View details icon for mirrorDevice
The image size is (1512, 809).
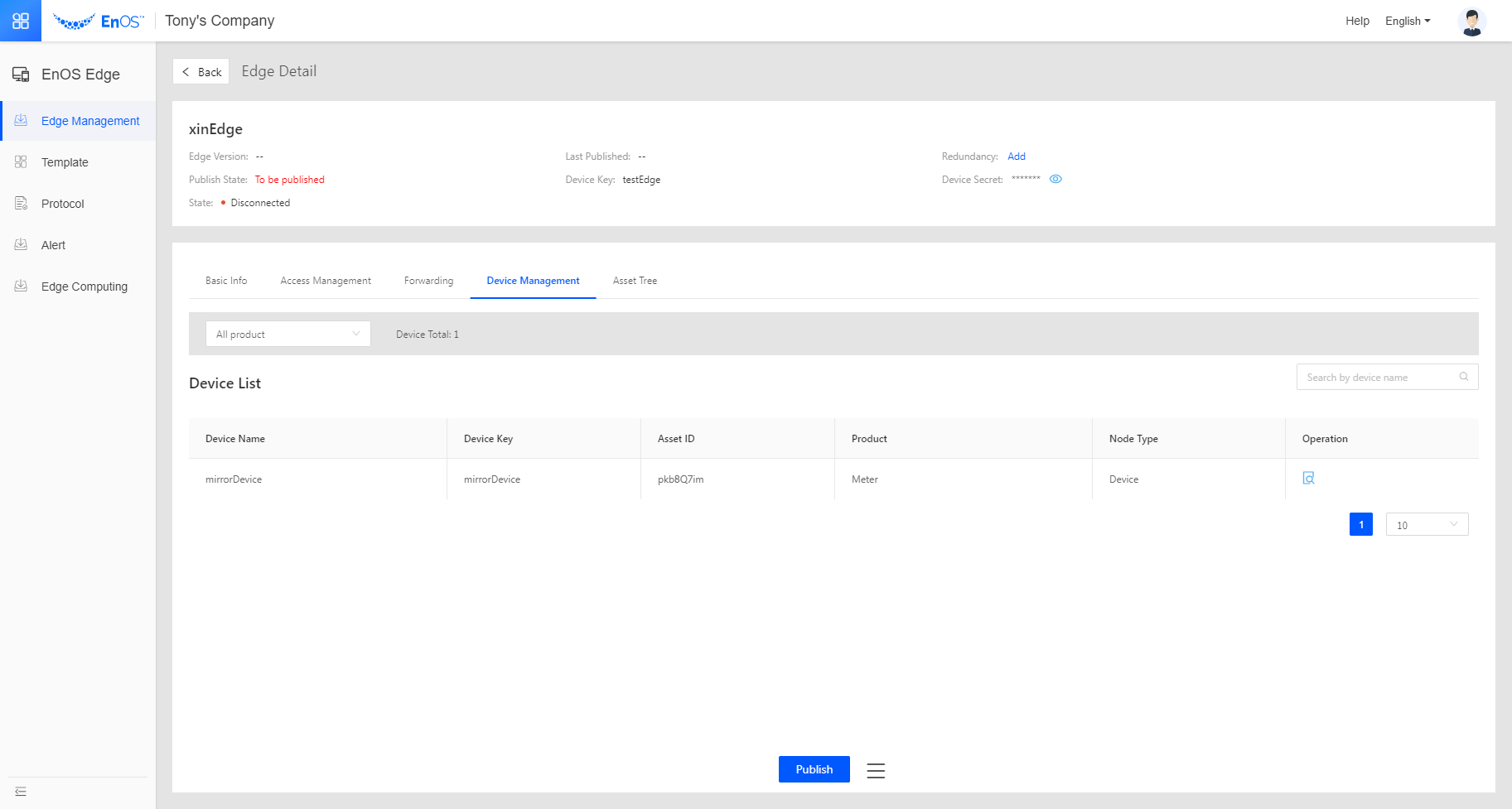click(1308, 479)
